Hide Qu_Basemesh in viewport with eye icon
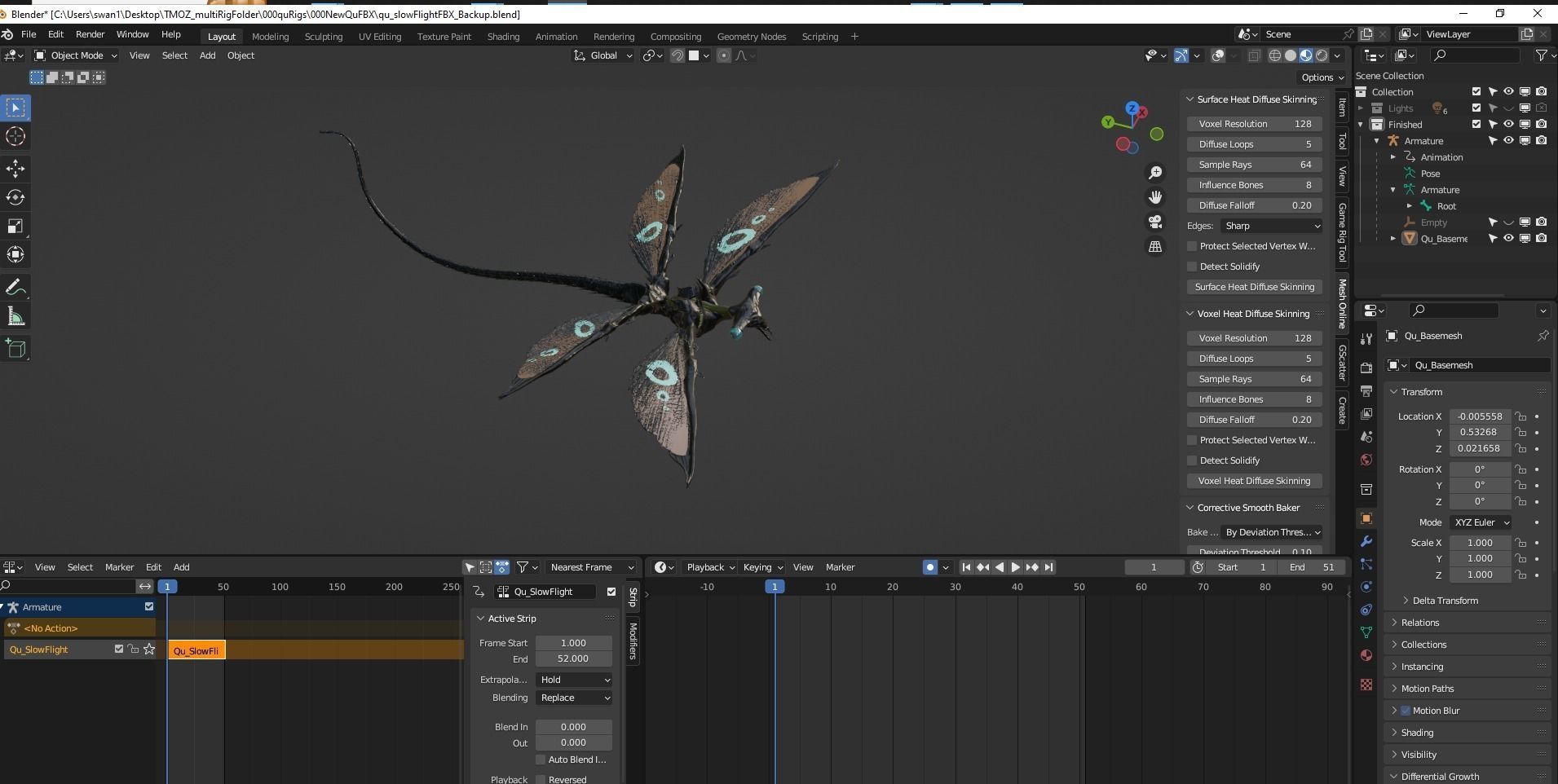Viewport: 1558px width, 784px height. coord(1508,239)
